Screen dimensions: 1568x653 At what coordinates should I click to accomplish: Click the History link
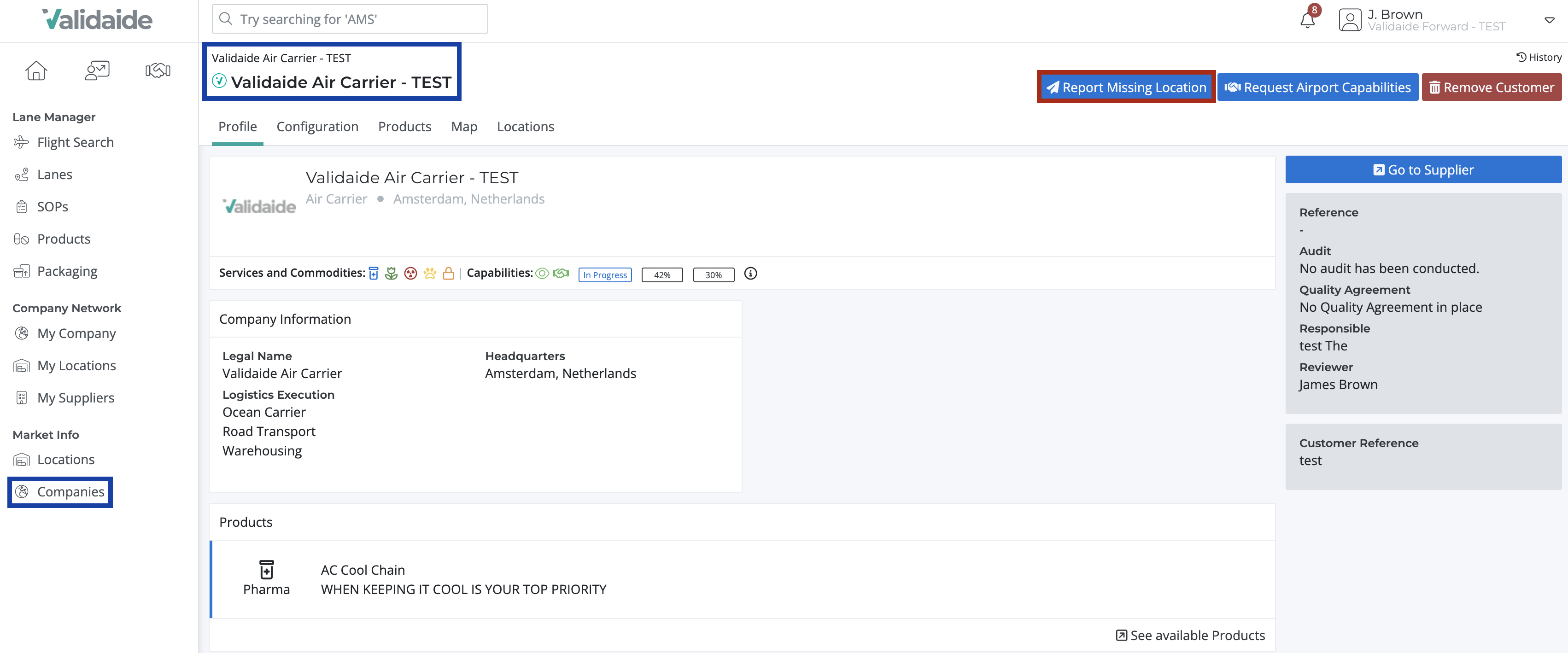1538,57
